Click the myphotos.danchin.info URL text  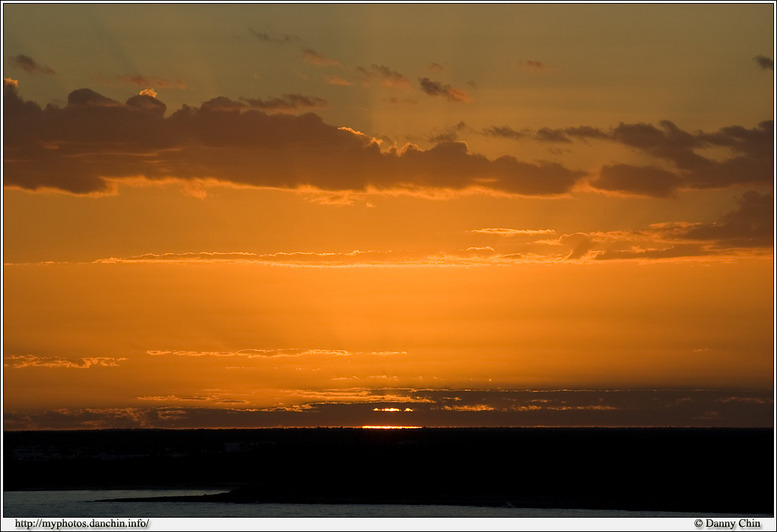tap(82, 524)
